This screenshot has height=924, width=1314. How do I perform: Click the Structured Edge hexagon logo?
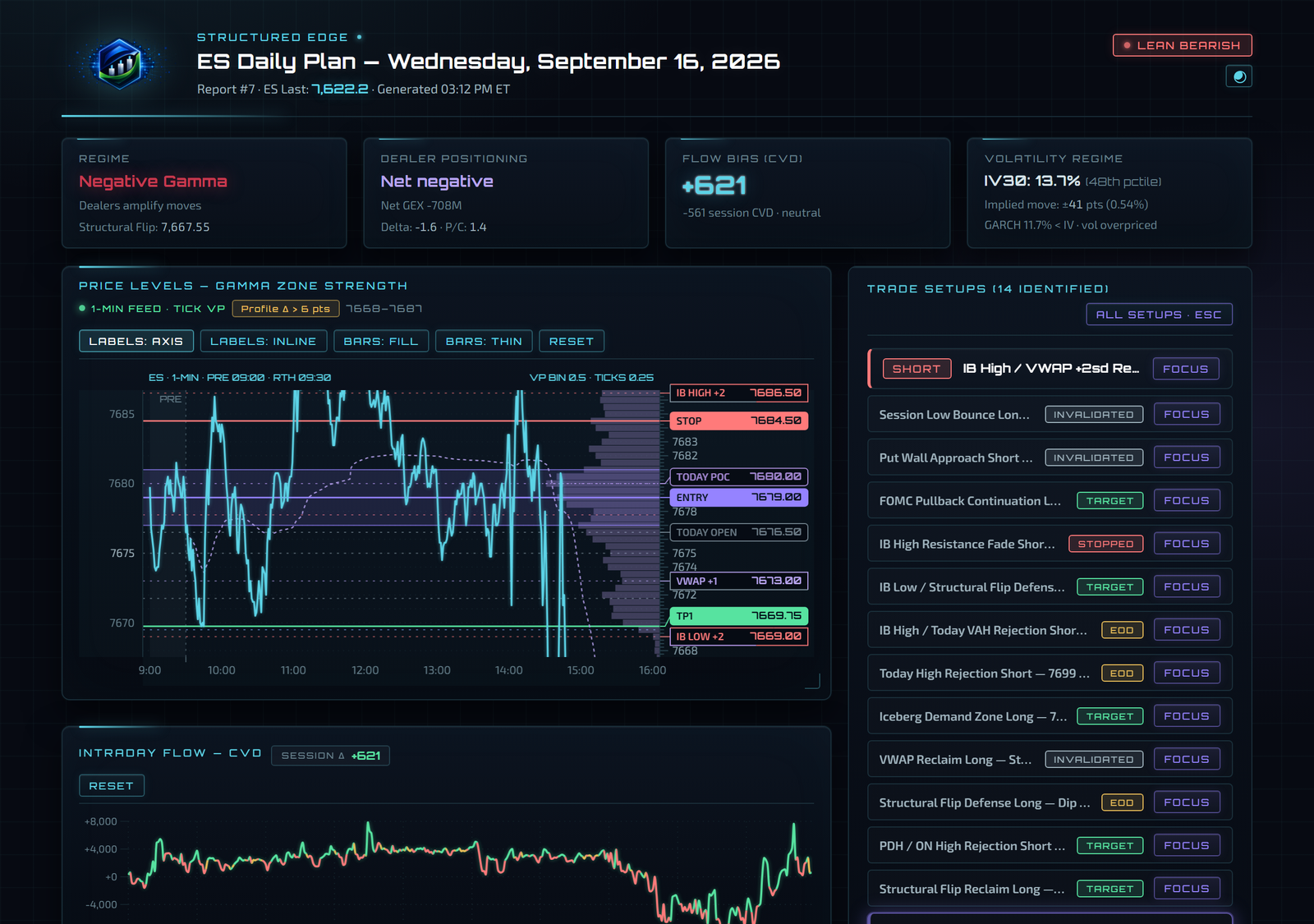(120, 63)
